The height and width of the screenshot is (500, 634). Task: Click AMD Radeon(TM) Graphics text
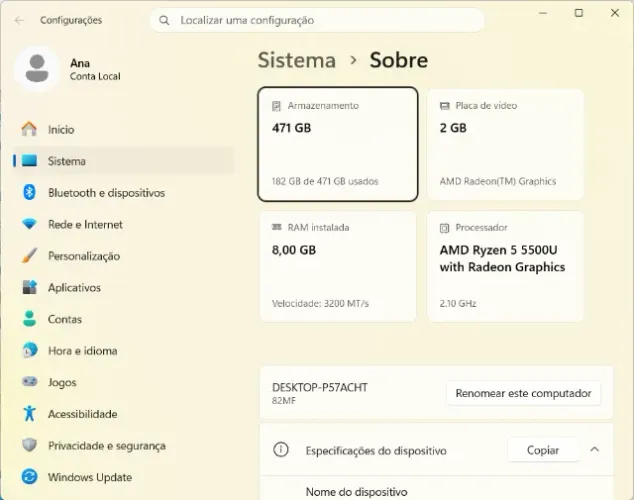[x=498, y=181]
